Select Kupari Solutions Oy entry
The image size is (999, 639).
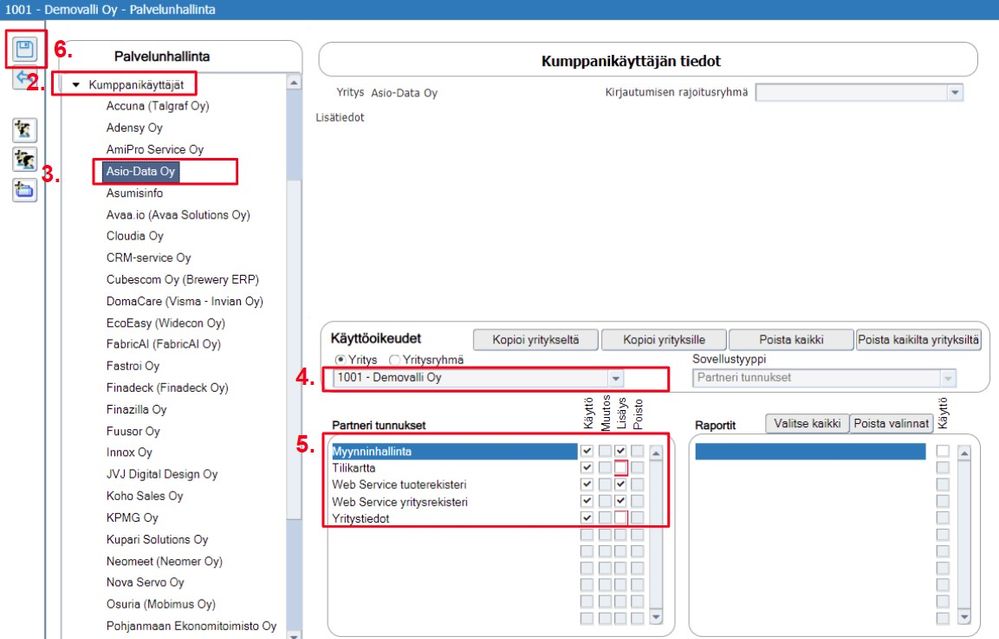click(x=157, y=540)
